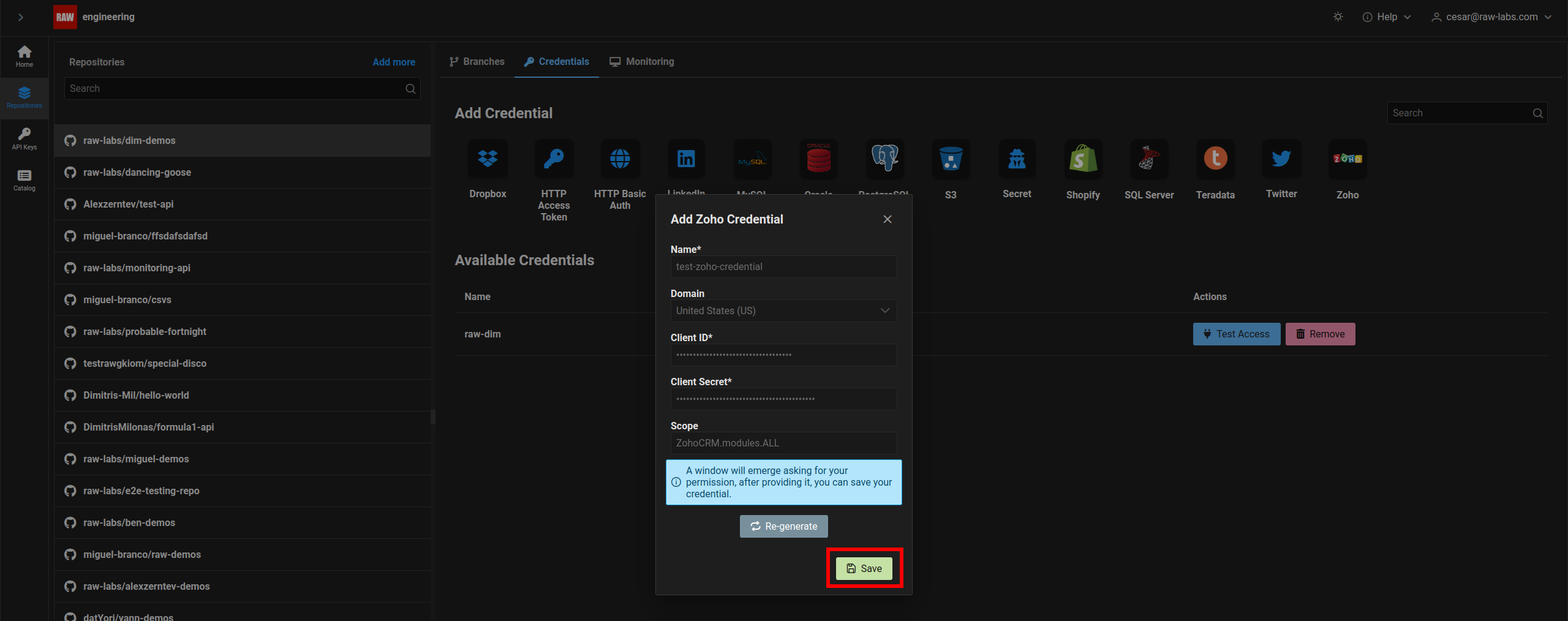Select repository DimitrisMilonas/formula1-api

pos(243,427)
